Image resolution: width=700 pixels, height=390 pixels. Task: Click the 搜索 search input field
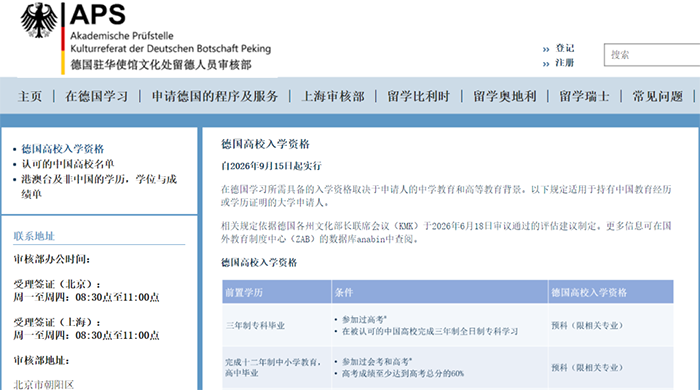(652, 55)
